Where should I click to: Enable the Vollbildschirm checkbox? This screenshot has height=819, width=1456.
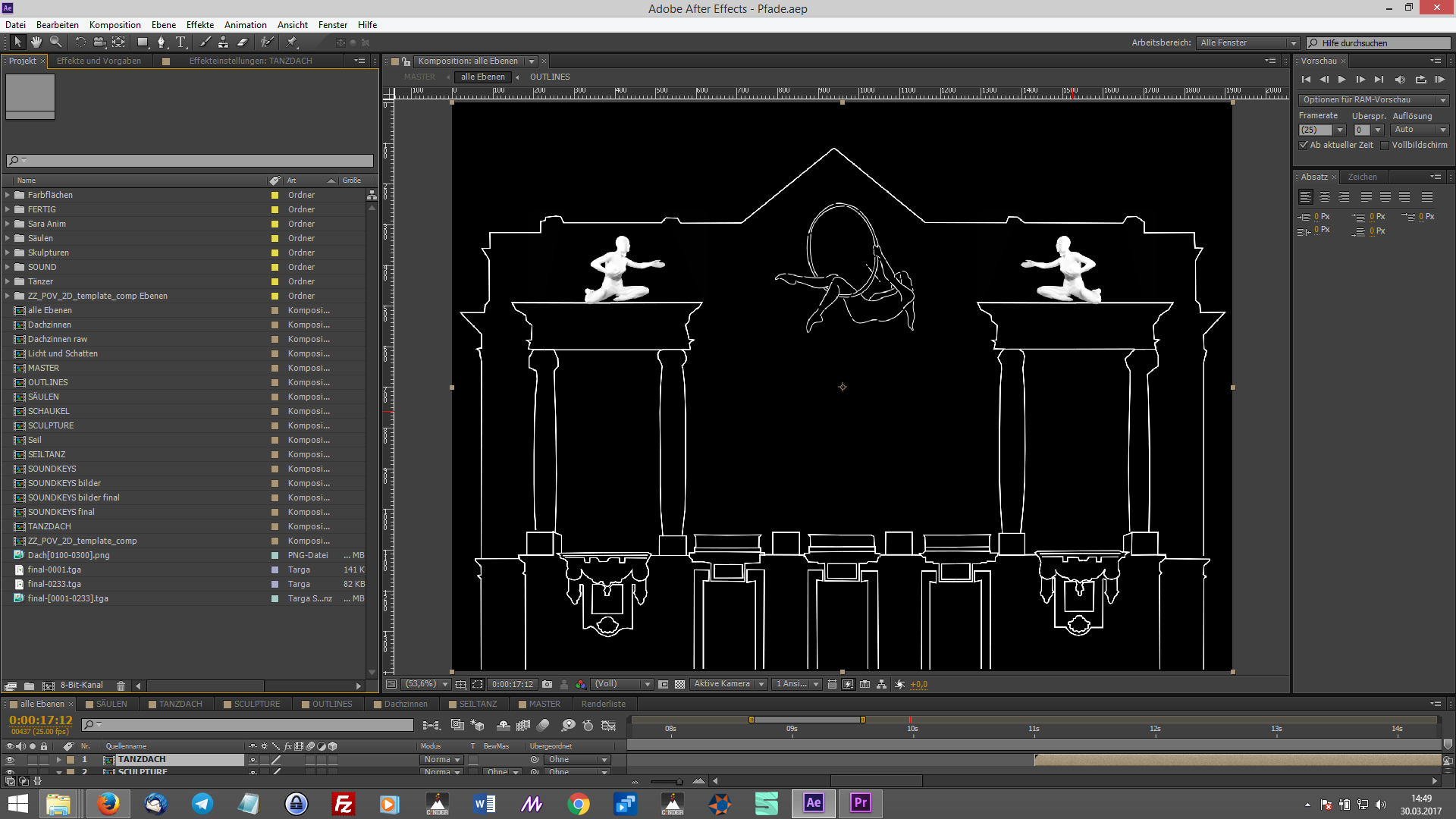[1385, 145]
